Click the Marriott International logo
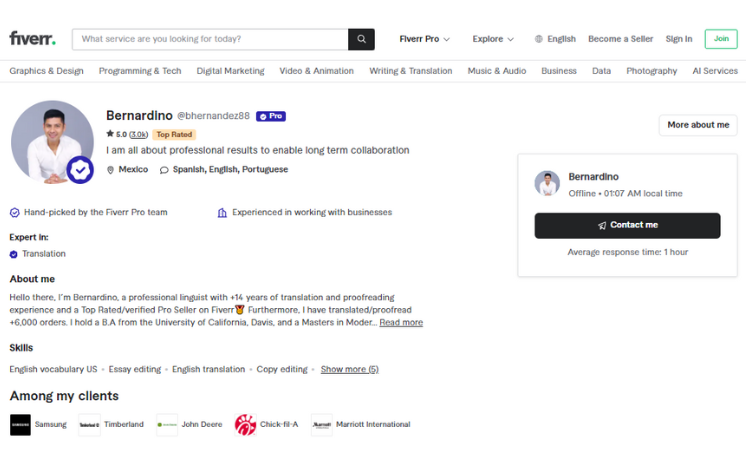This screenshot has width=746, height=465. pos(321,424)
